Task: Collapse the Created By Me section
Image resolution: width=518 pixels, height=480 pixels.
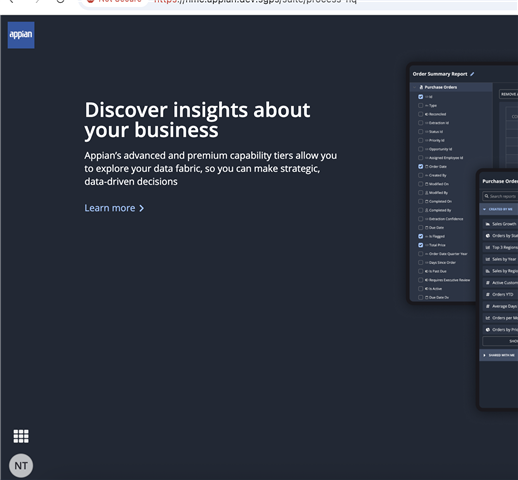Action: pyautogui.click(x=484, y=209)
